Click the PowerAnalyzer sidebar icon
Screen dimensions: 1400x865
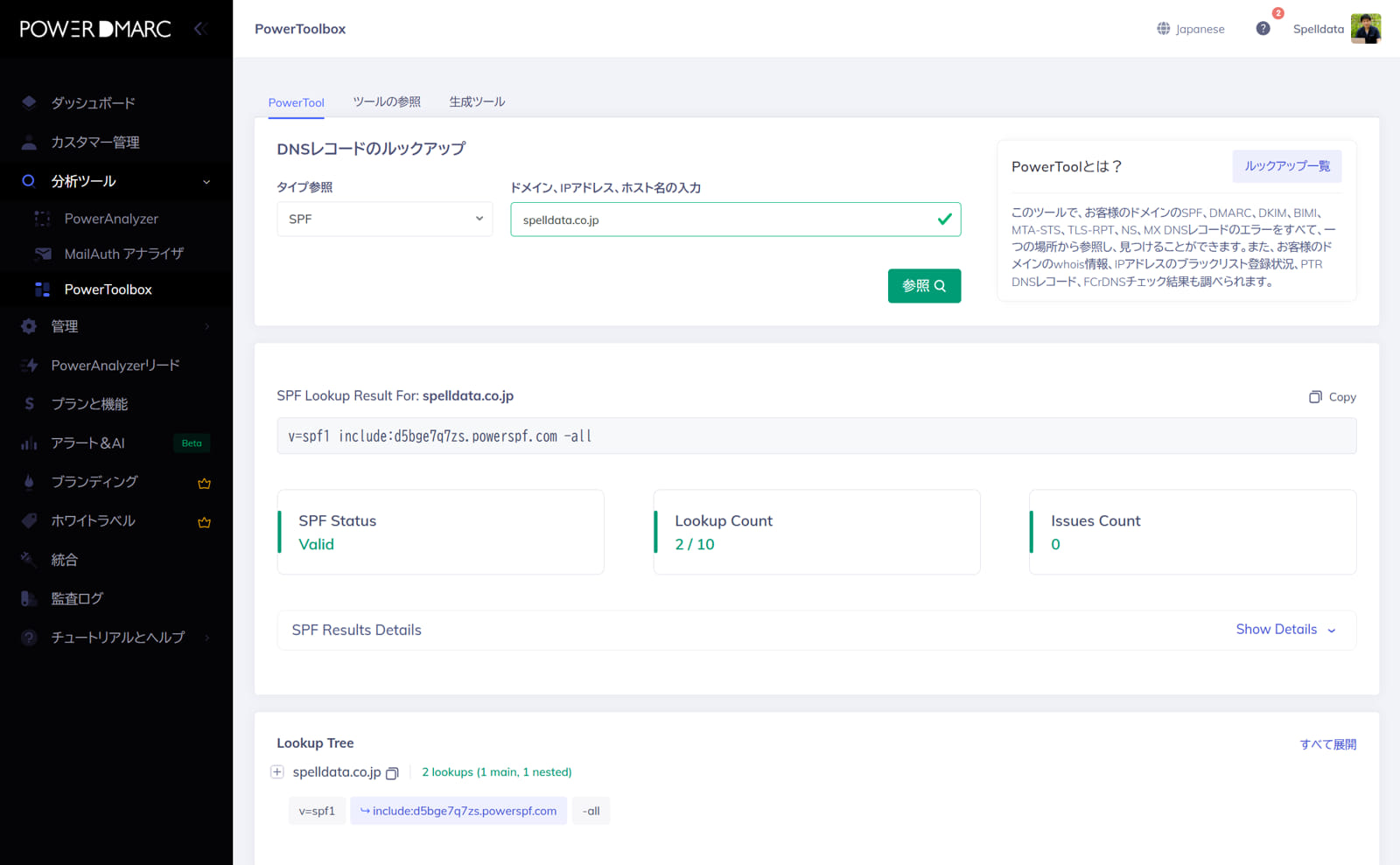(x=42, y=219)
